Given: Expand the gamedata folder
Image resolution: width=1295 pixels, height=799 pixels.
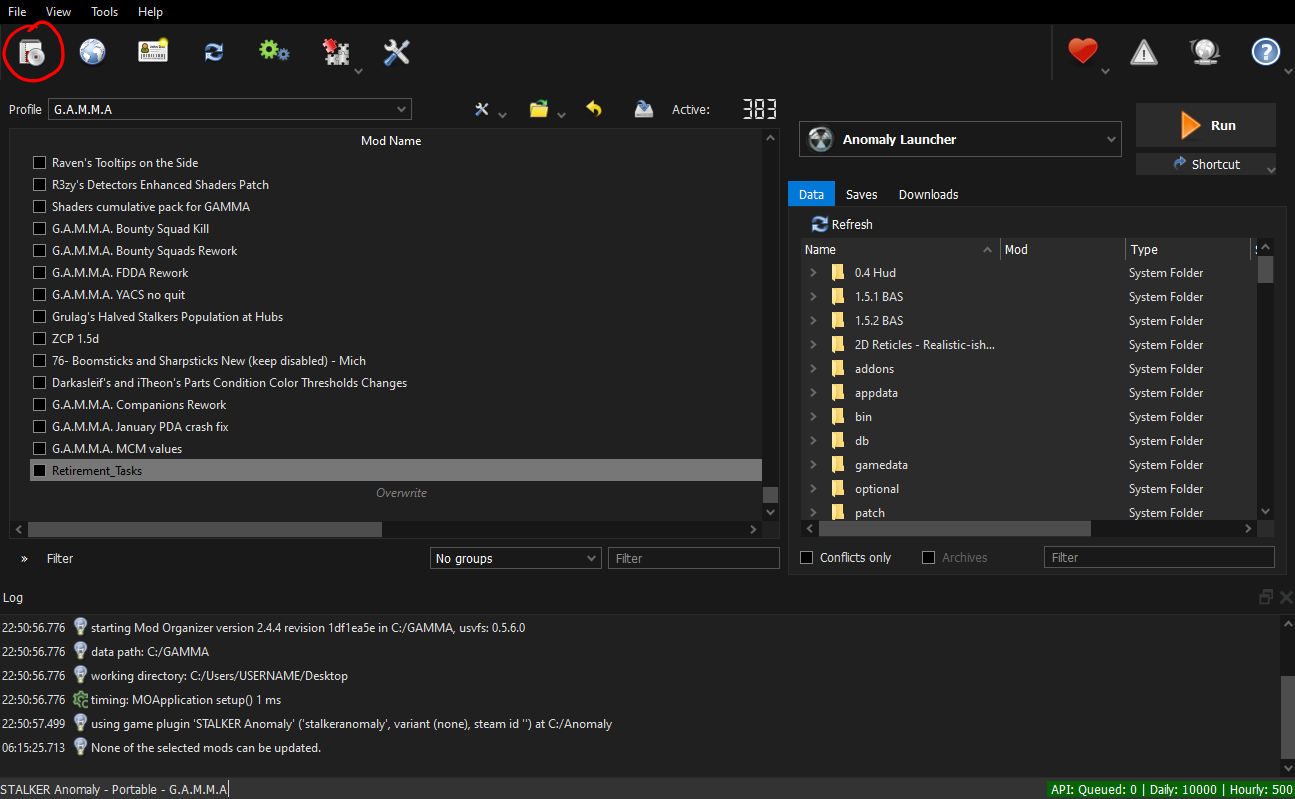Looking at the screenshot, I should (813, 464).
